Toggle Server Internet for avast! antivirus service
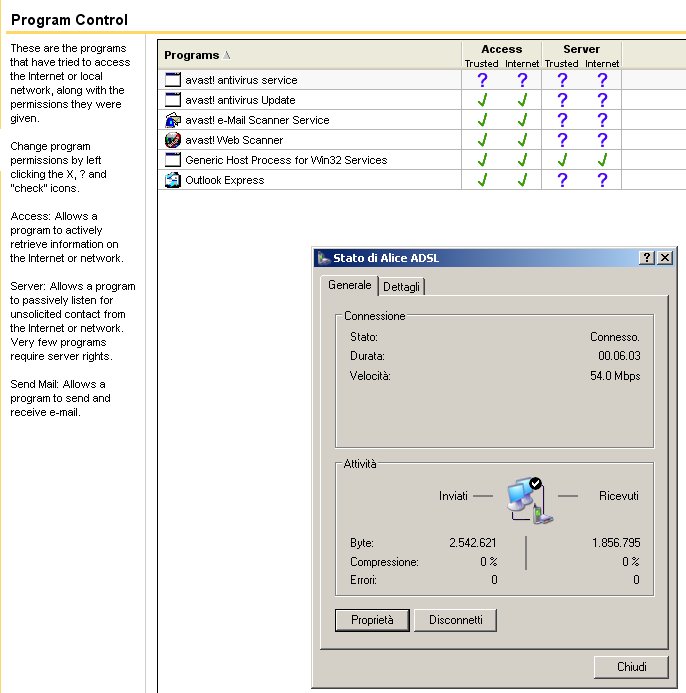686x693 pixels. (x=602, y=80)
